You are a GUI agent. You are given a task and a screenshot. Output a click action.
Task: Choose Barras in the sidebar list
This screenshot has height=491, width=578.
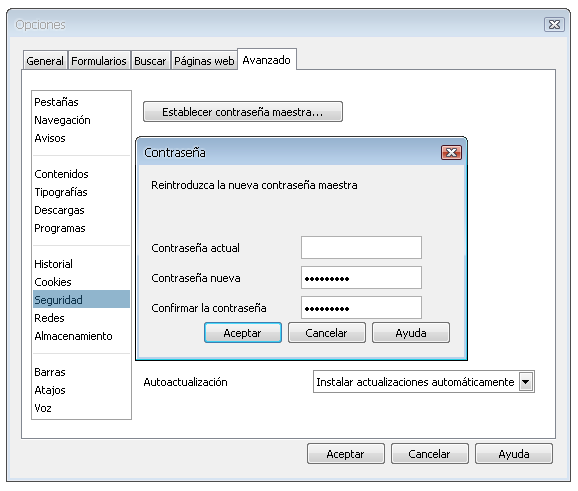81,372
